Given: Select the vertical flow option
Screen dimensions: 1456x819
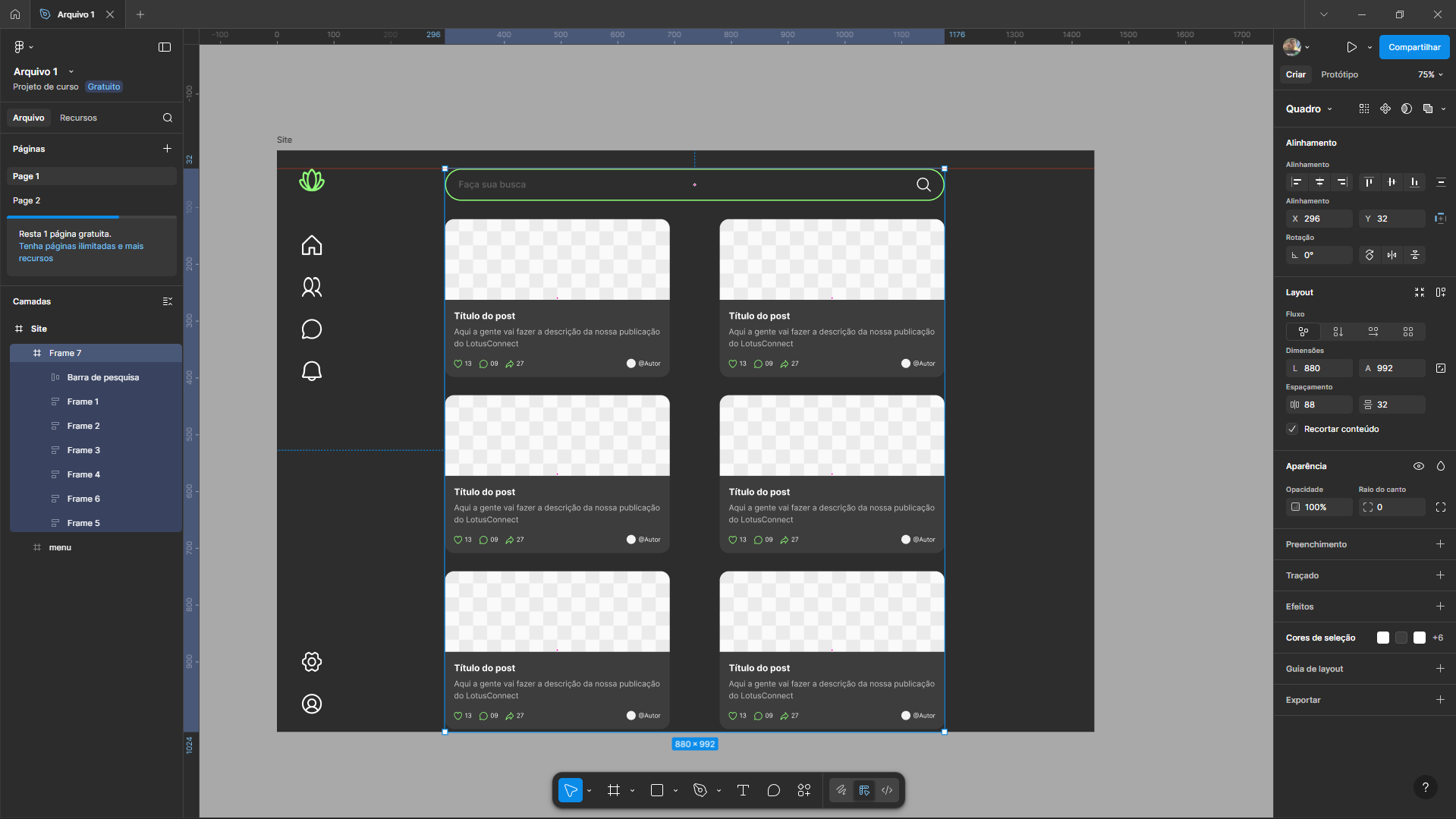Looking at the screenshot, I should coord(1338,332).
